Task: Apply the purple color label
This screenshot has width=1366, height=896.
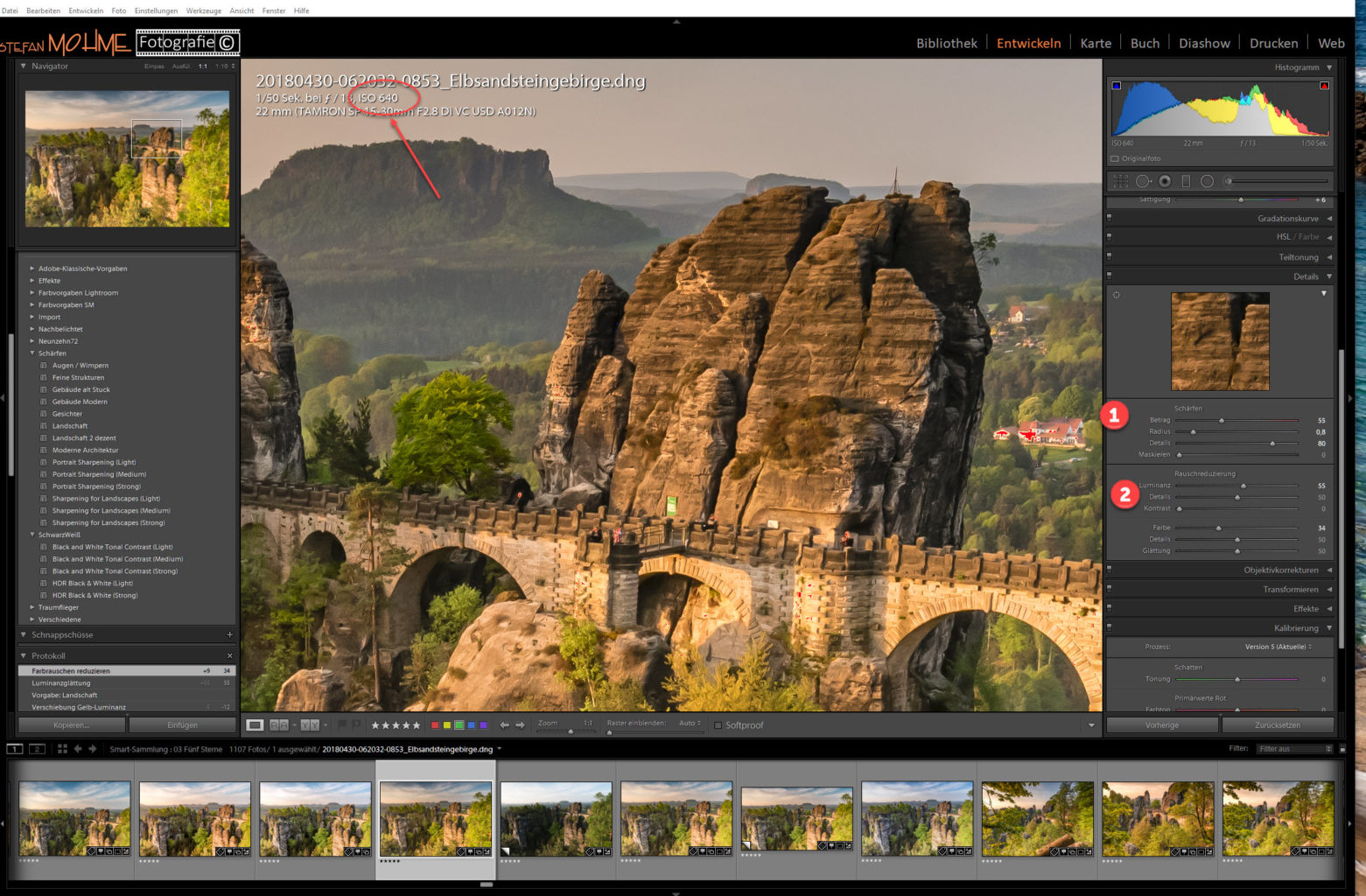Action: pyautogui.click(x=483, y=725)
